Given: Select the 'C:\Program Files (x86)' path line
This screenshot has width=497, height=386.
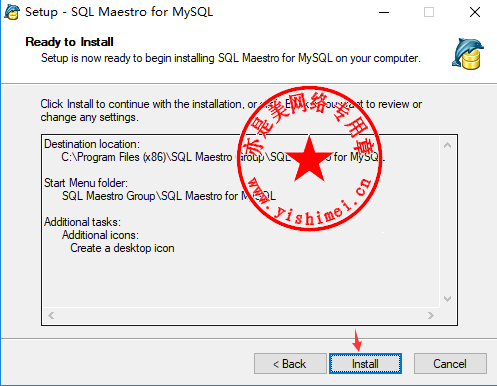Looking at the screenshot, I should 223,157.
